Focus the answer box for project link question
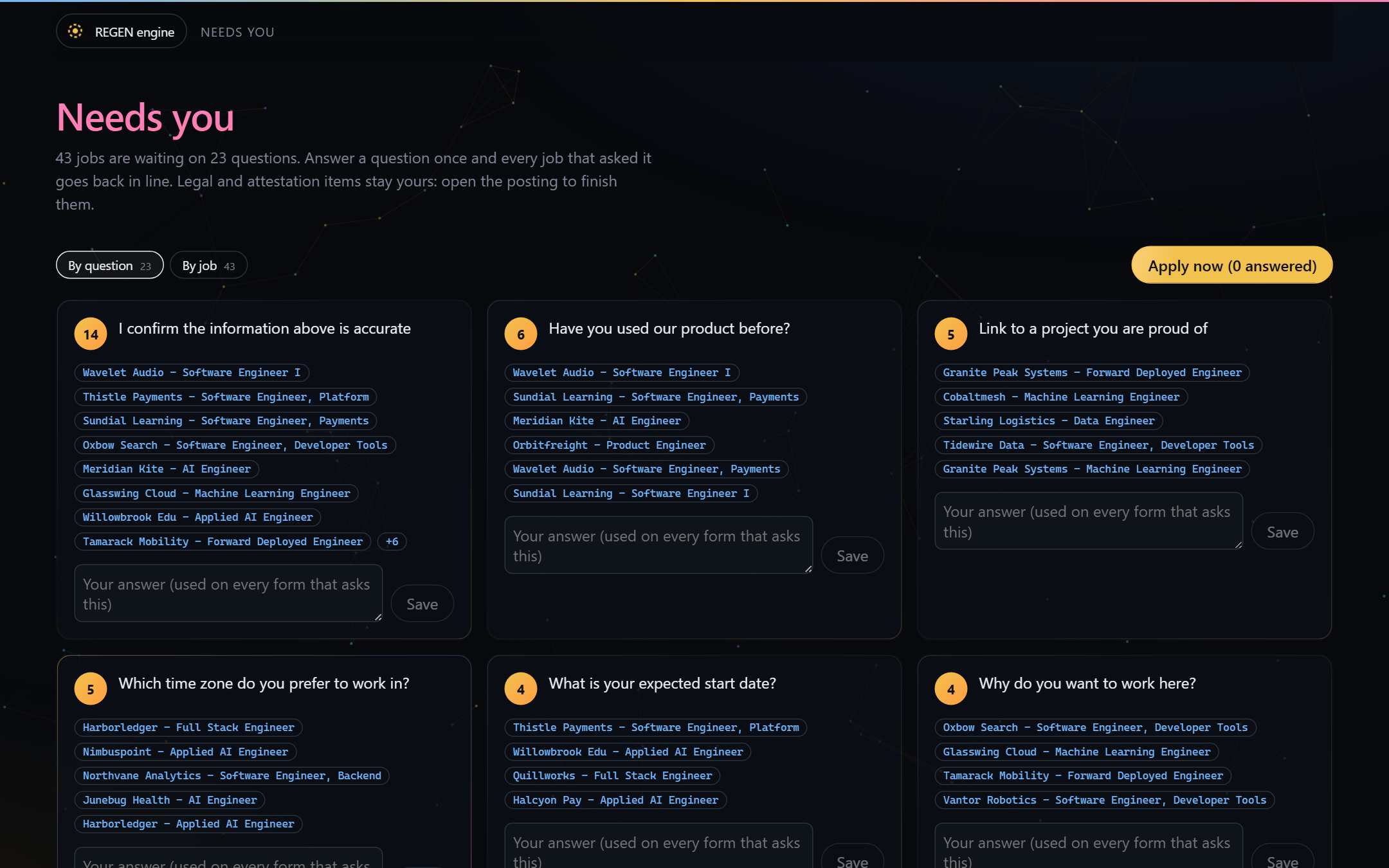 pyautogui.click(x=1089, y=521)
